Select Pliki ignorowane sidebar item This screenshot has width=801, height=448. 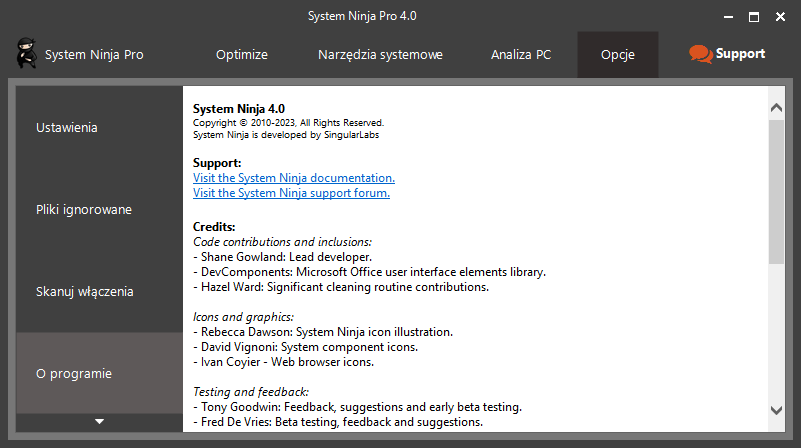click(x=99, y=209)
